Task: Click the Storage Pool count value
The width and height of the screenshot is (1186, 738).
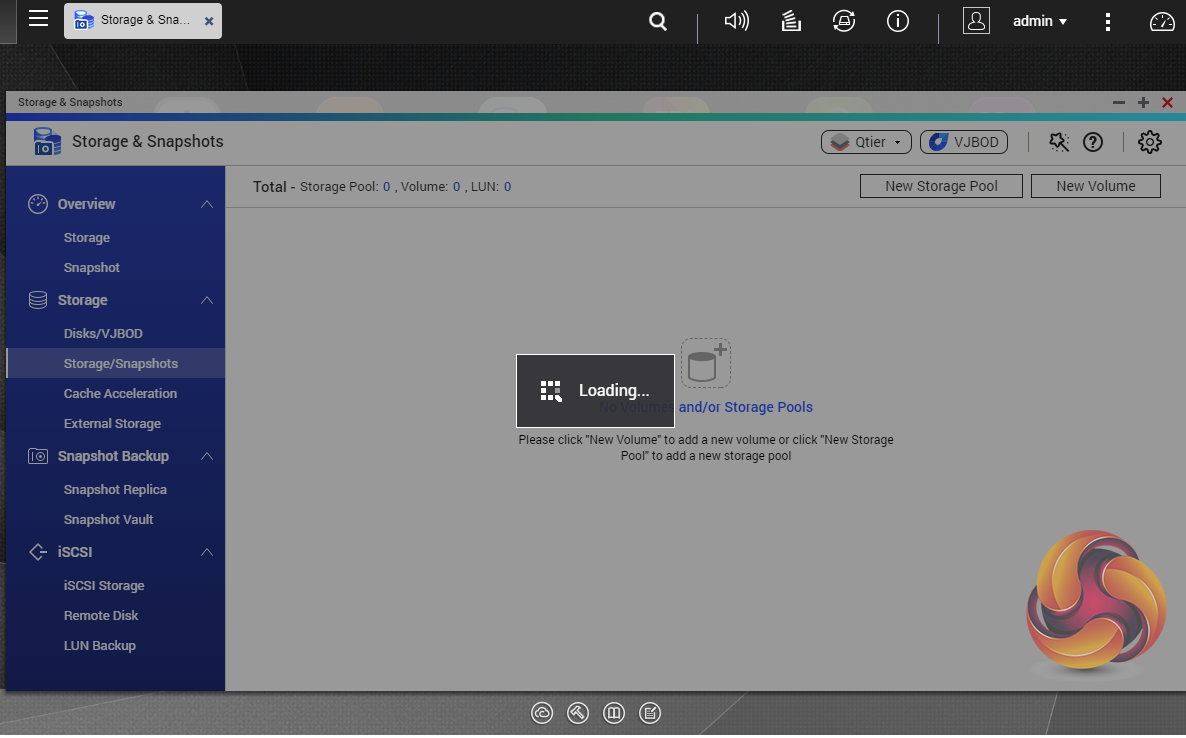Action: click(x=387, y=187)
